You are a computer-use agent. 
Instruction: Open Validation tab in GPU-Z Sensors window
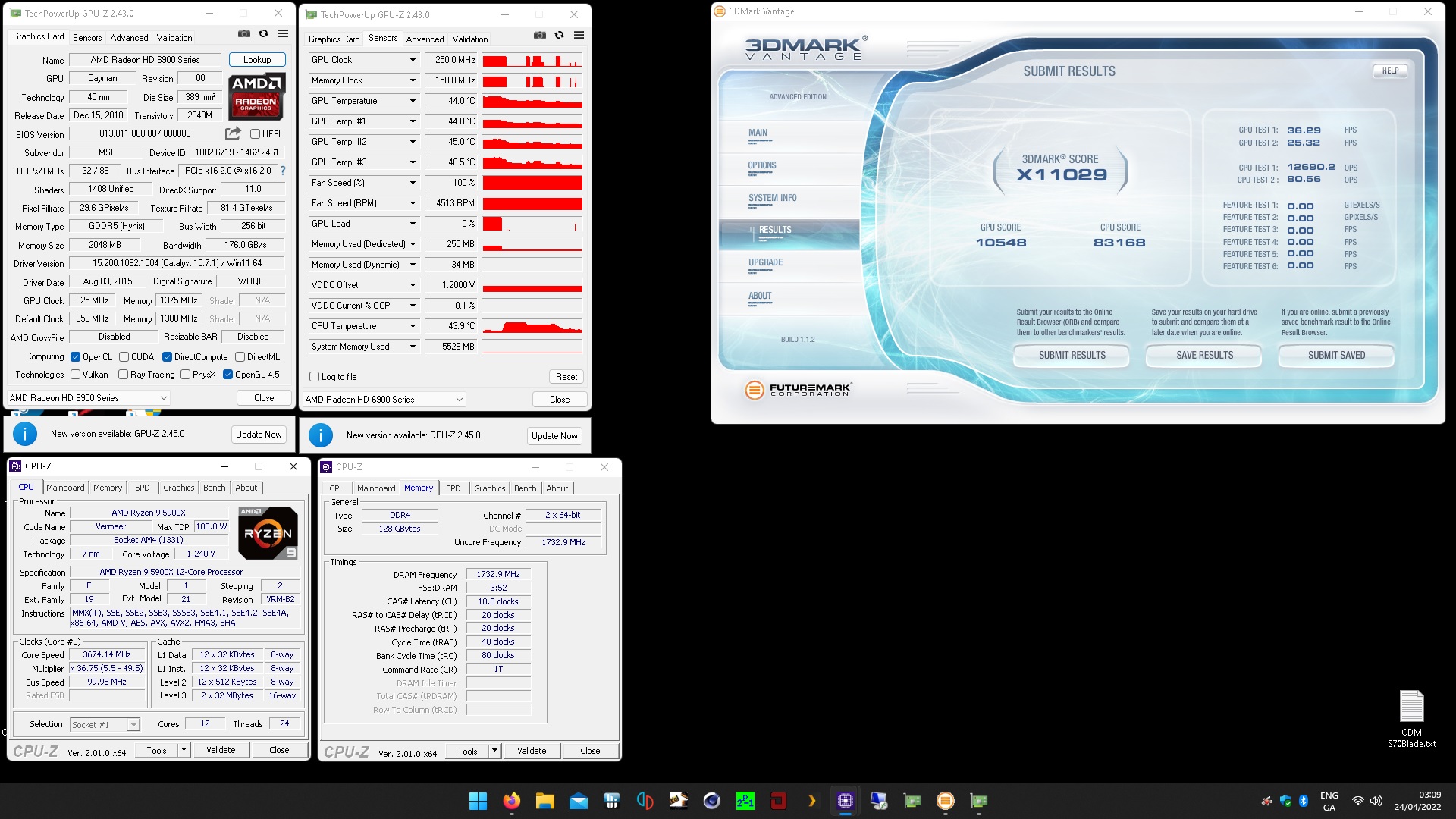point(470,39)
